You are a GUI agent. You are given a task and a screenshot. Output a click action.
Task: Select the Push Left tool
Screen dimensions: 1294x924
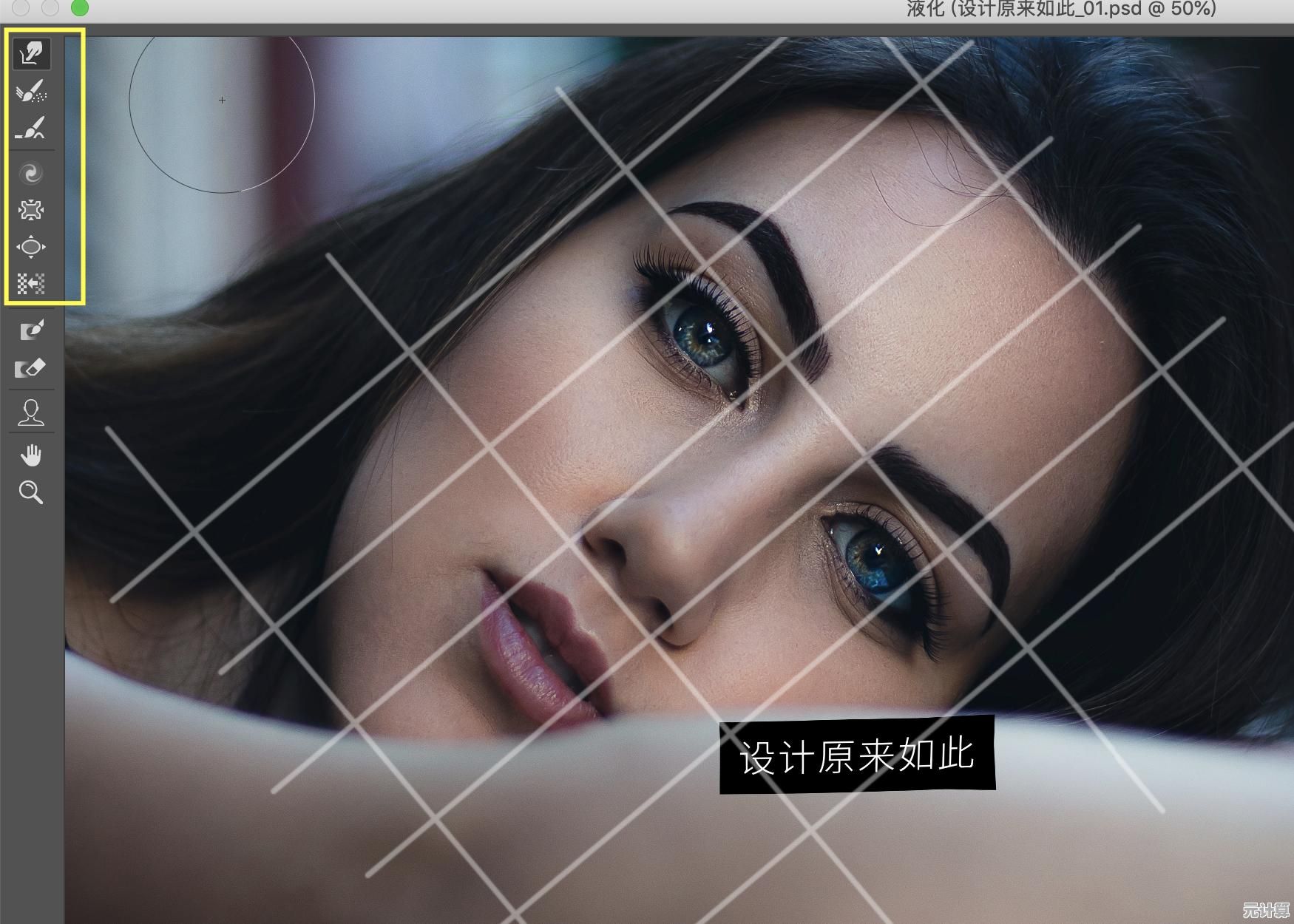point(31,284)
